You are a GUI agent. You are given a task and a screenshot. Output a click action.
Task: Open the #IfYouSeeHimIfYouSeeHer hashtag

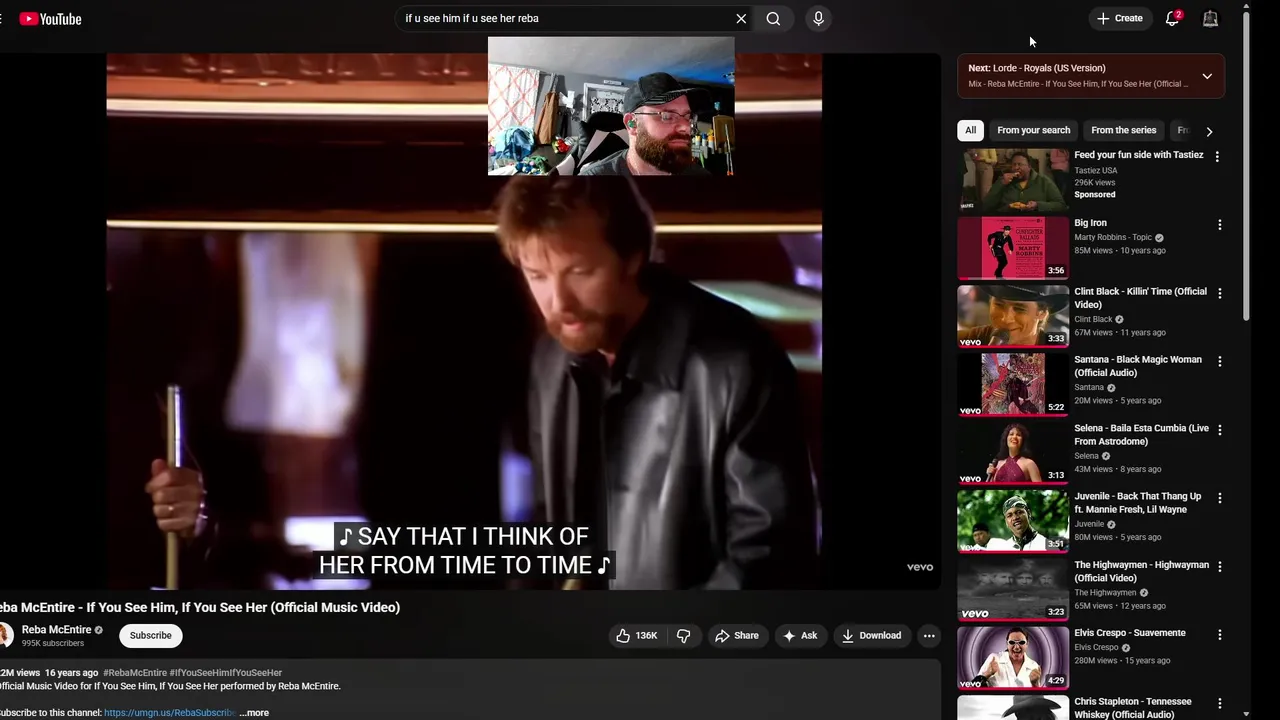click(x=226, y=673)
